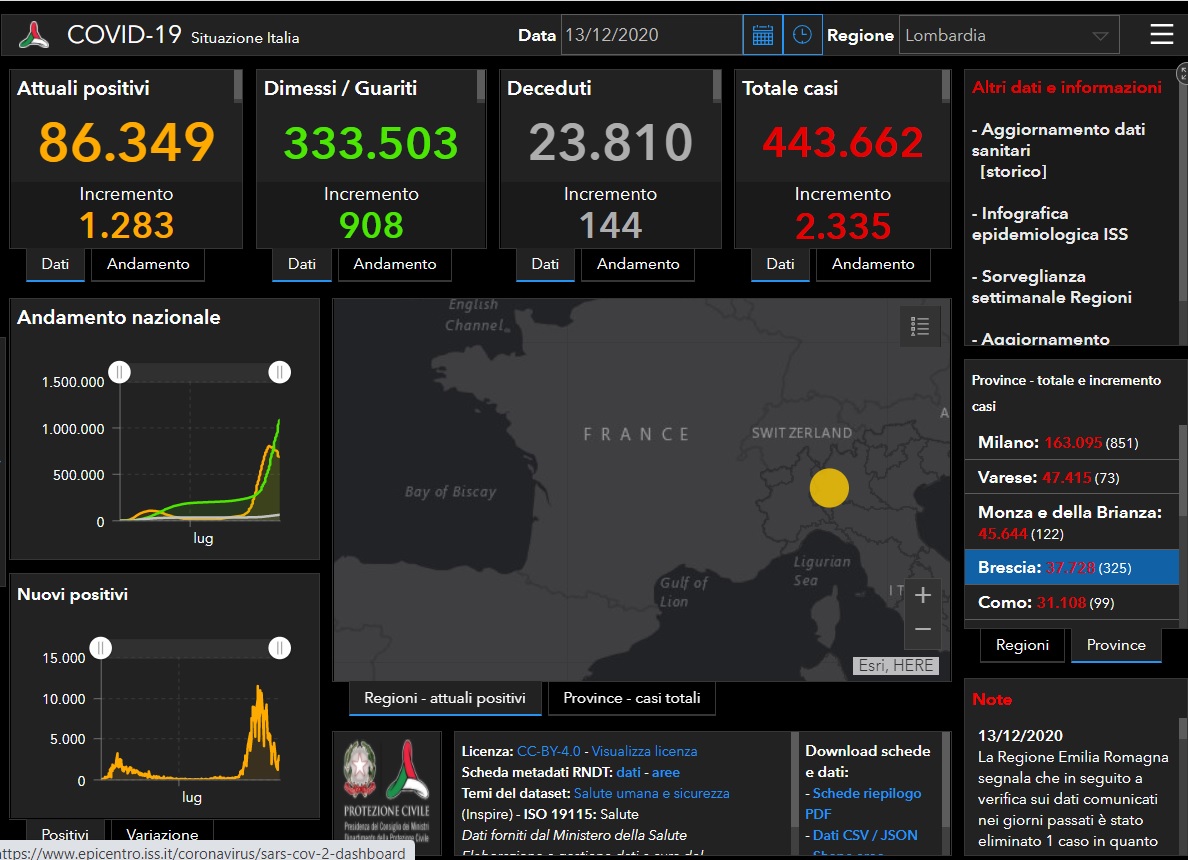Viewport: 1188px width, 860px height.
Task: Open the CC-BY-4.0 license link
Action: click(549, 751)
